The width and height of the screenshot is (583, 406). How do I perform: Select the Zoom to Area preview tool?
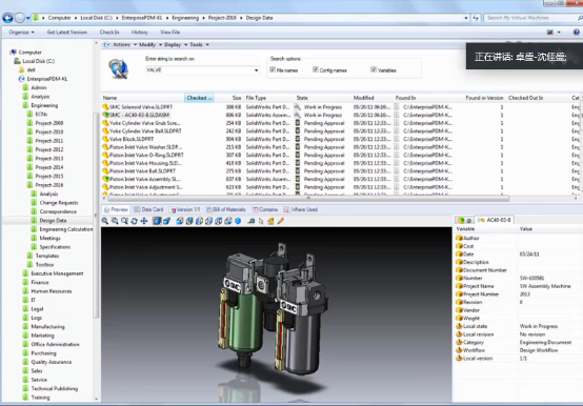(115, 221)
